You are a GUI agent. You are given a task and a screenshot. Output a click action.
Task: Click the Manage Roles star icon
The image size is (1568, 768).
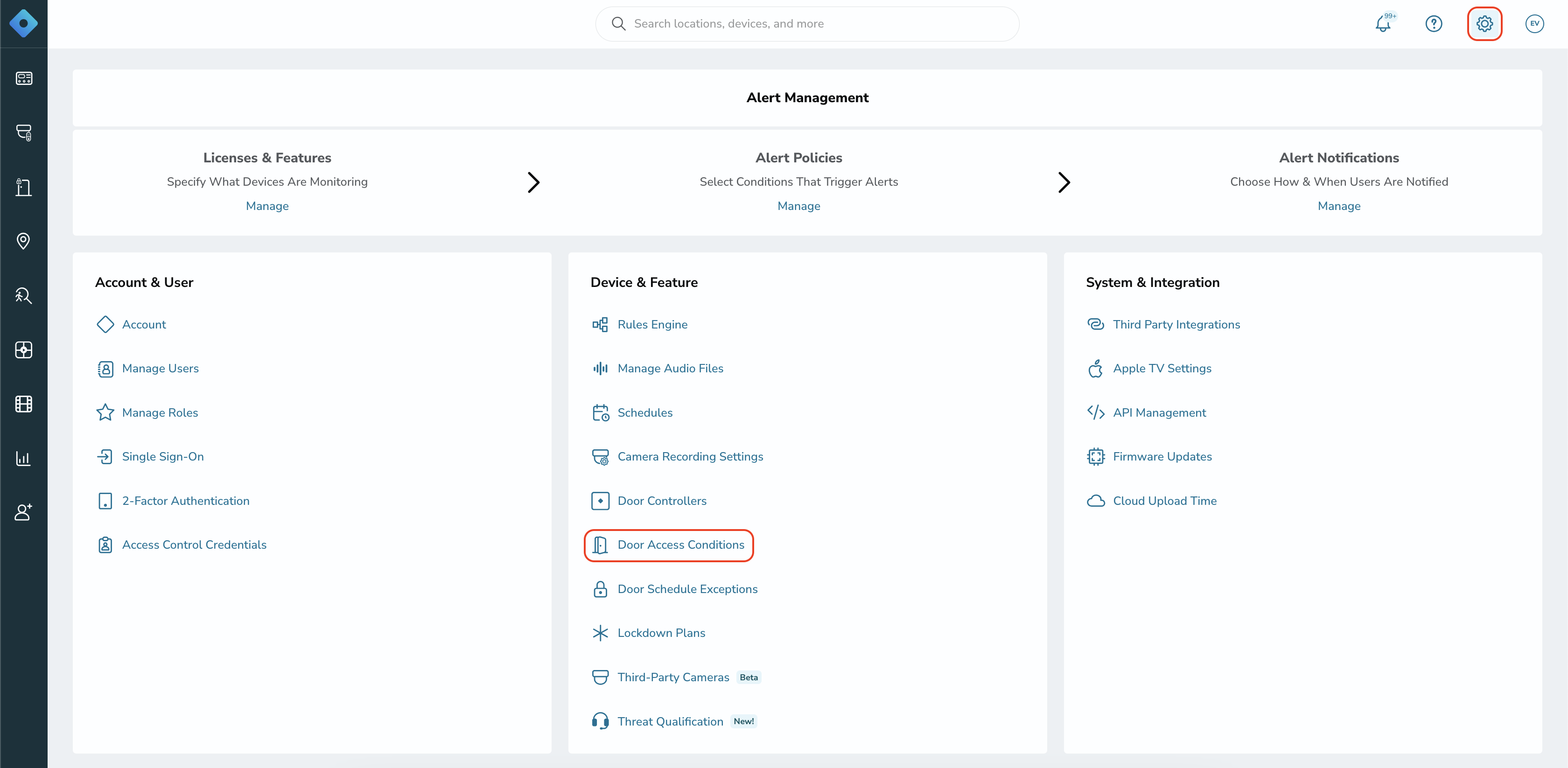(x=105, y=412)
